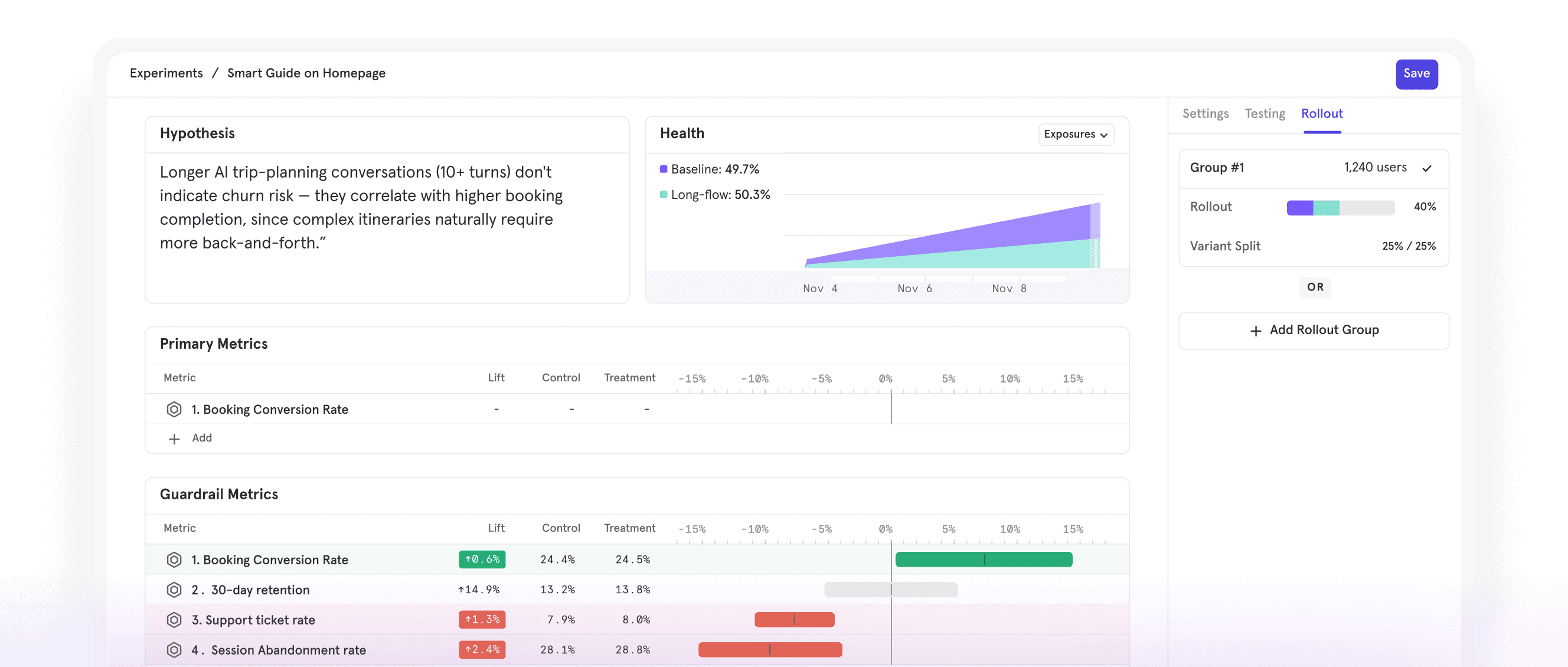Click the 24.5% treatment value
The image size is (1568, 667).
tap(632, 560)
